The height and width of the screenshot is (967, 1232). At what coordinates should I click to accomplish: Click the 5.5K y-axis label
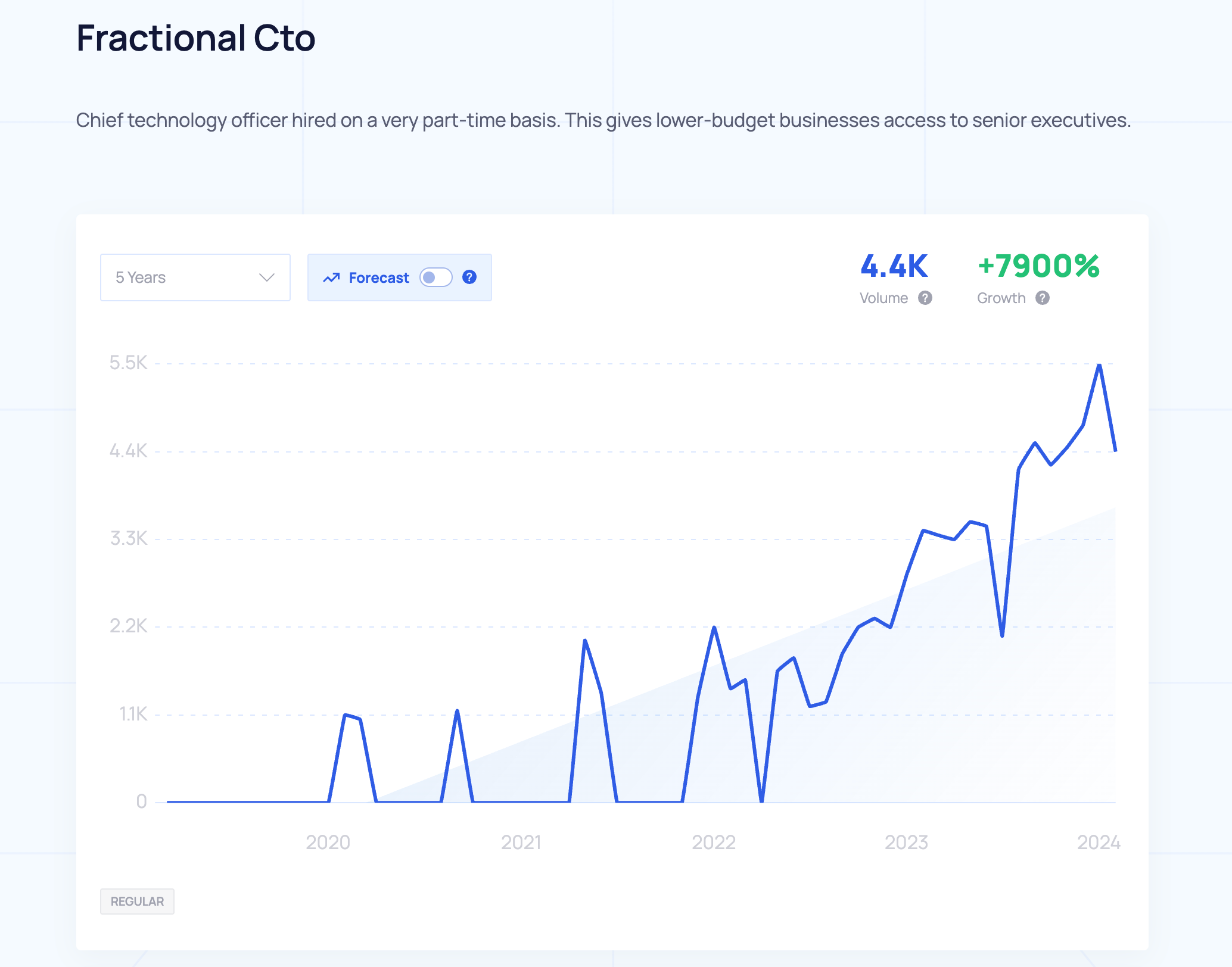[128, 363]
